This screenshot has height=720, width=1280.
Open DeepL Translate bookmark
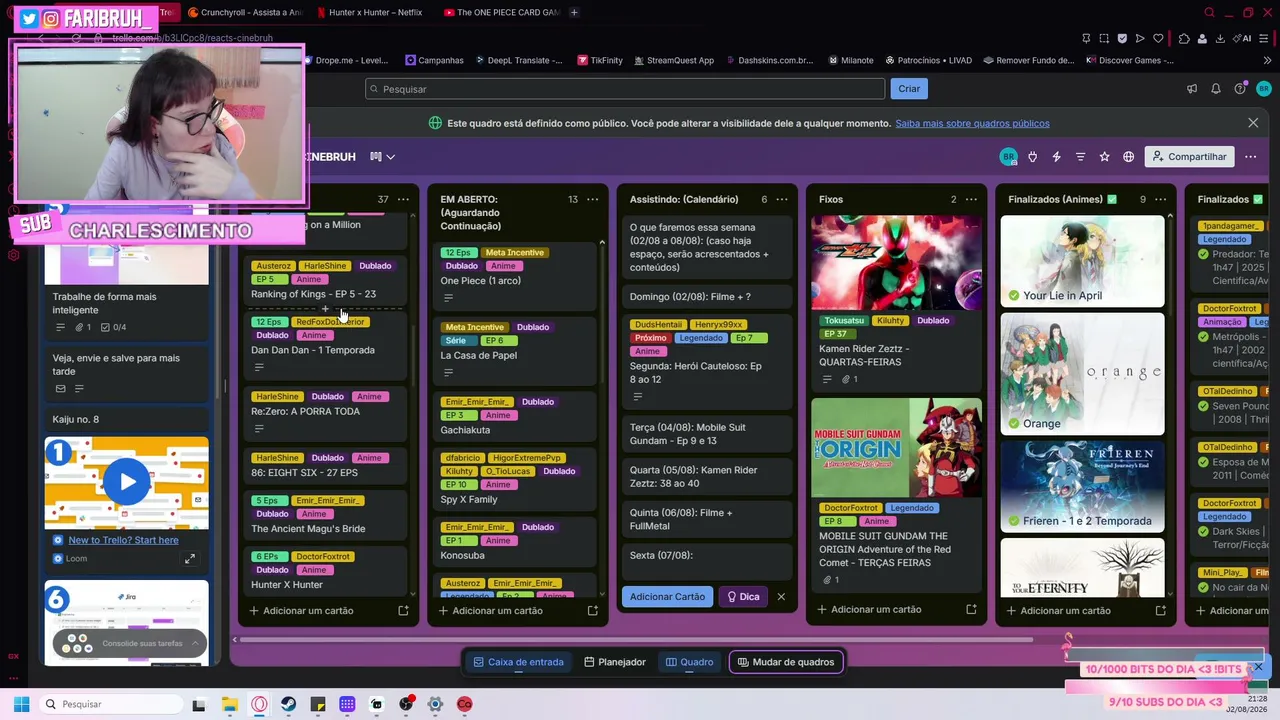(517, 60)
